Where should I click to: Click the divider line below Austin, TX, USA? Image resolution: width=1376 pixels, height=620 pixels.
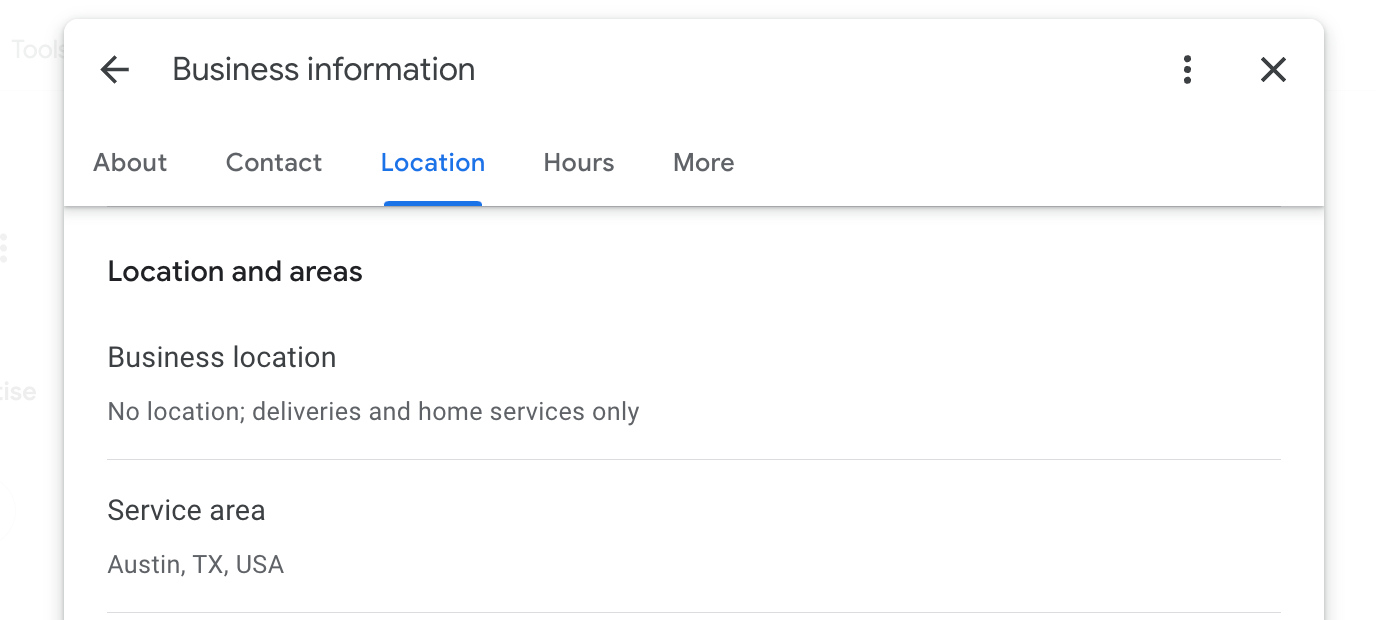pyautogui.click(x=694, y=612)
